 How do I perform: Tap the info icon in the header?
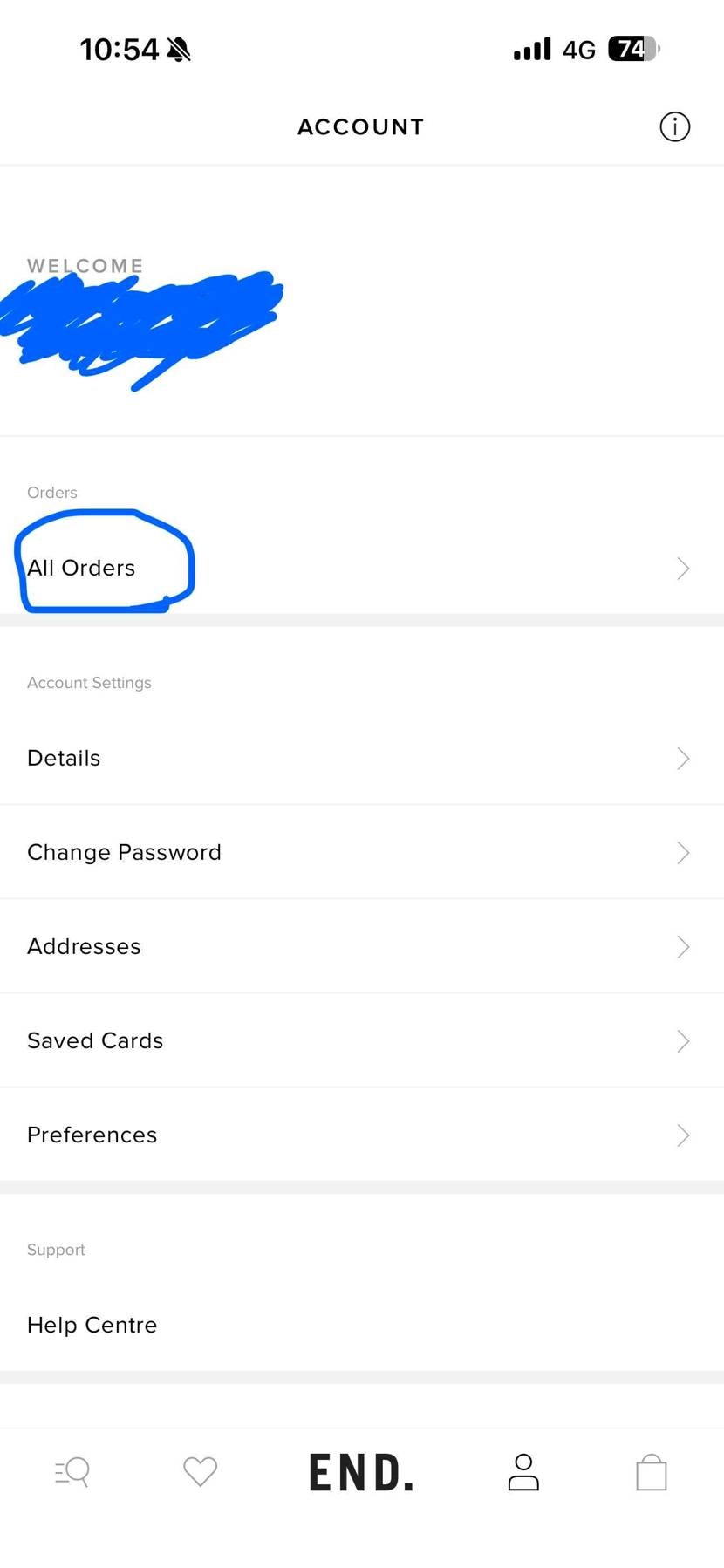point(674,127)
